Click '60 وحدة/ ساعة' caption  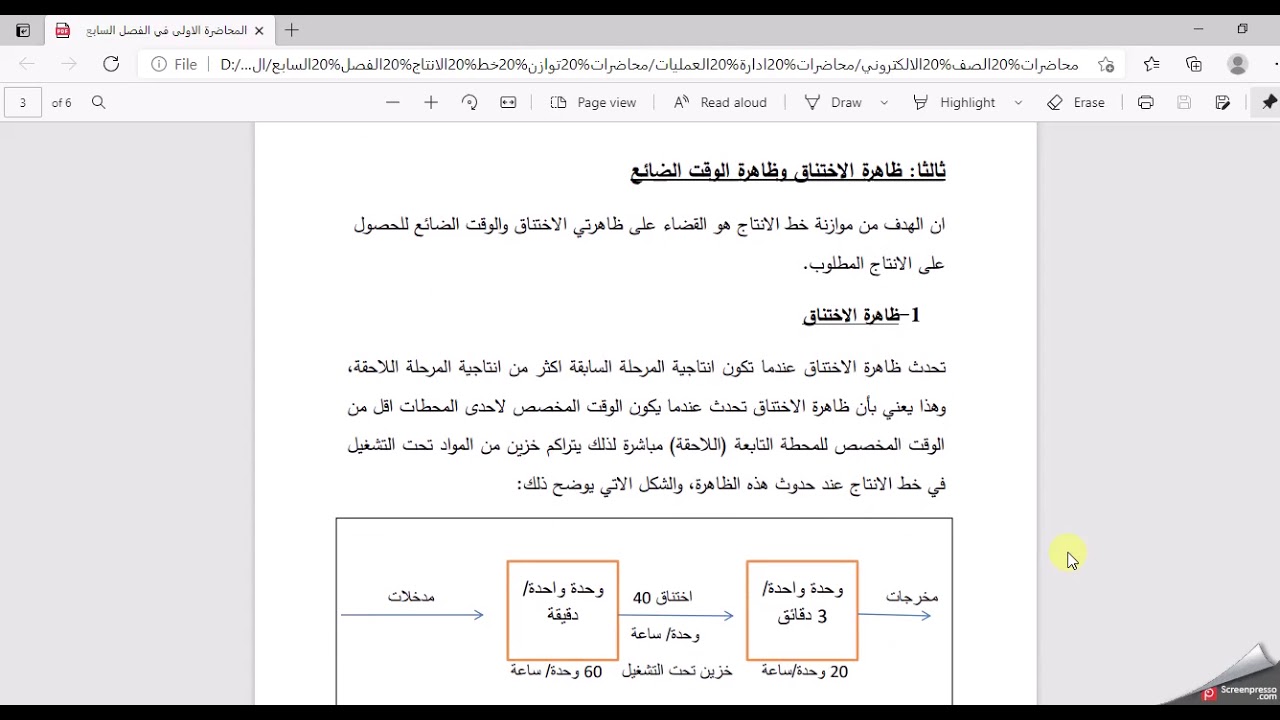click(556, 671)
